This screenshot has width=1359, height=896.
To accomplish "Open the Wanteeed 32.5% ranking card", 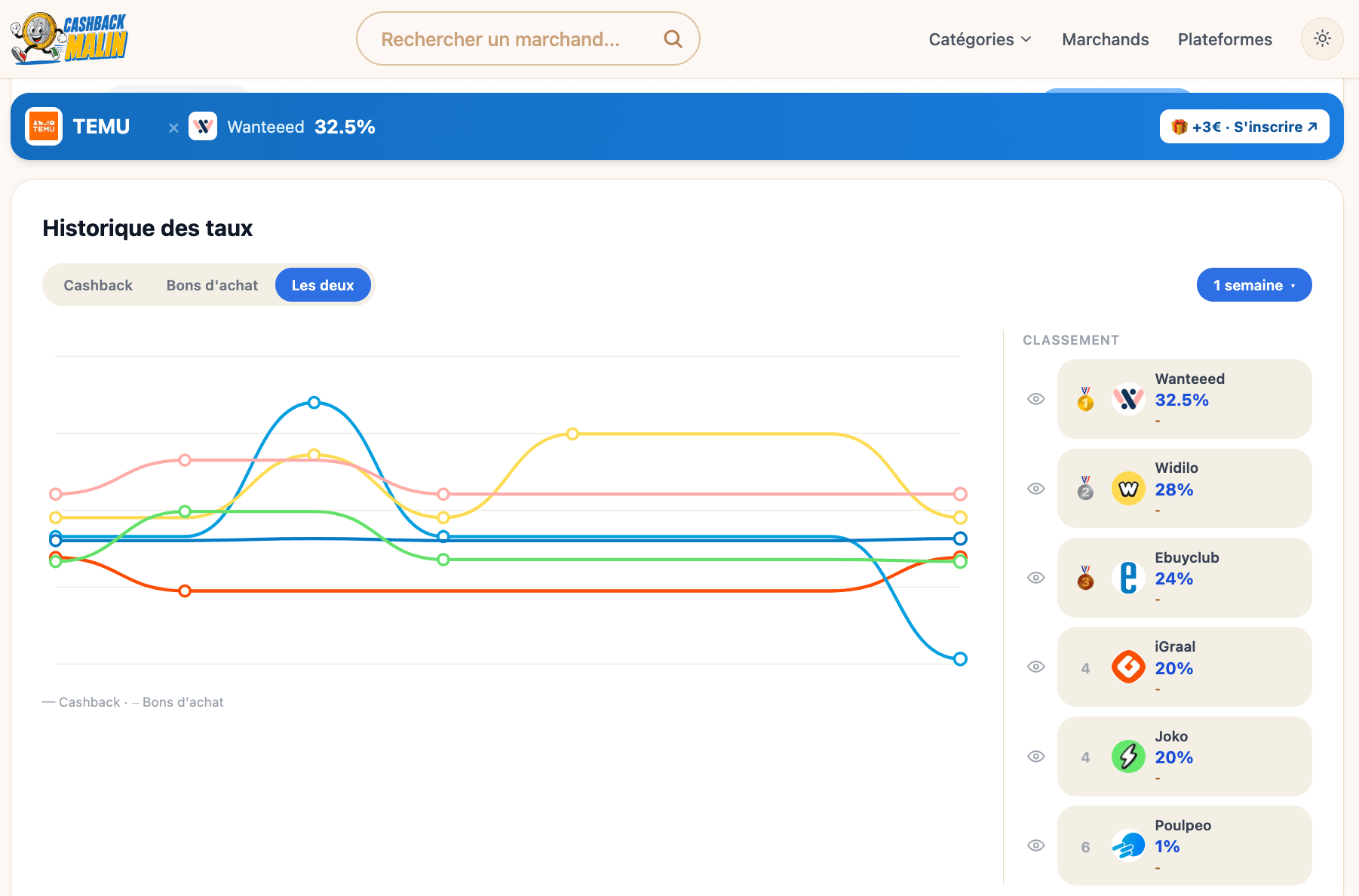I will (x=1184, y=399).
